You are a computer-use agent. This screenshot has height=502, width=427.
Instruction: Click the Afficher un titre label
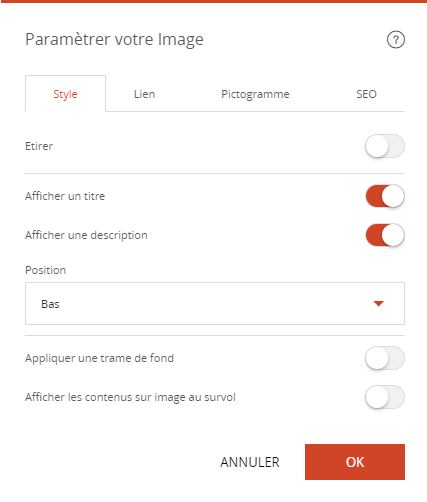point(65,196)
